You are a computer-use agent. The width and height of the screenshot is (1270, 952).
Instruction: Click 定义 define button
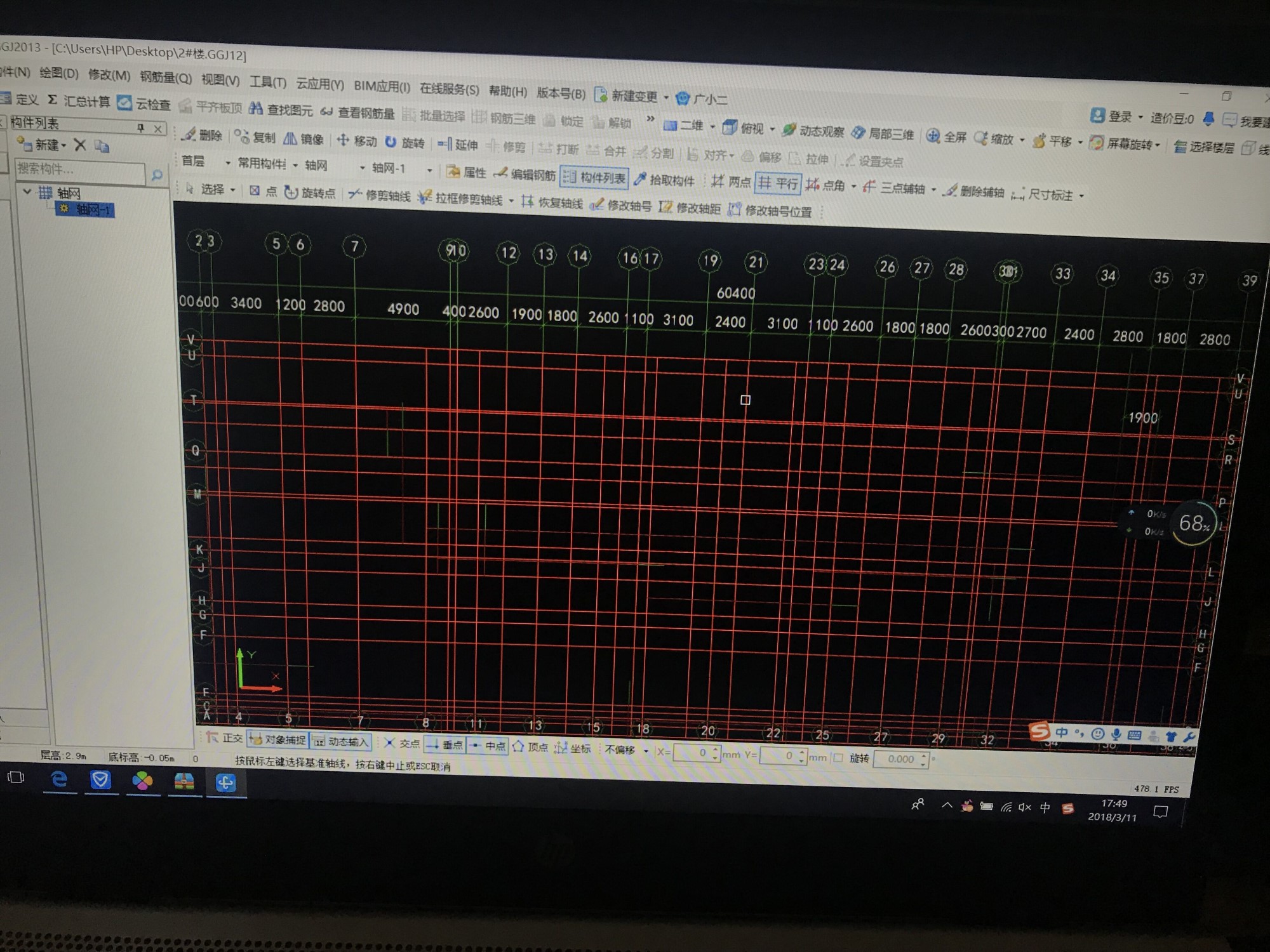point(20,99)
